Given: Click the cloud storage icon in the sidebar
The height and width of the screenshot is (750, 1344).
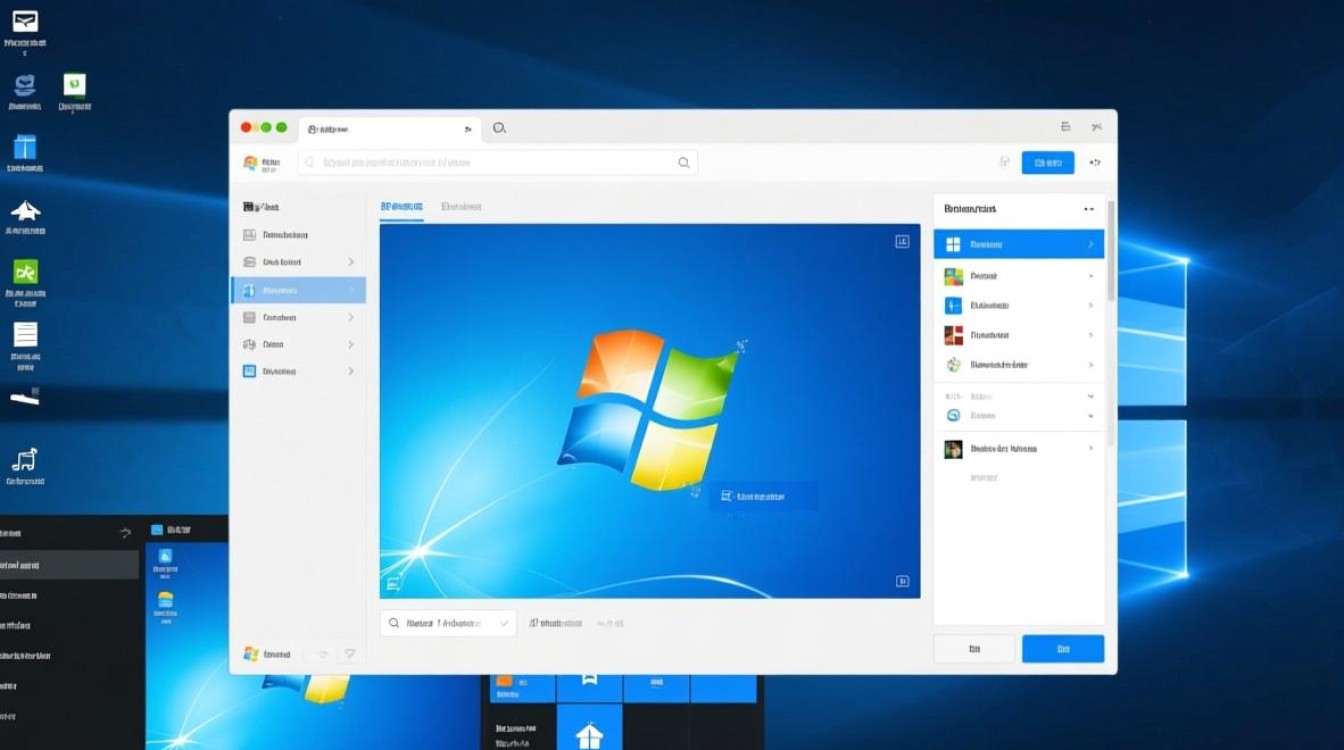Looking at the screenshot, I should pos(253,262).
